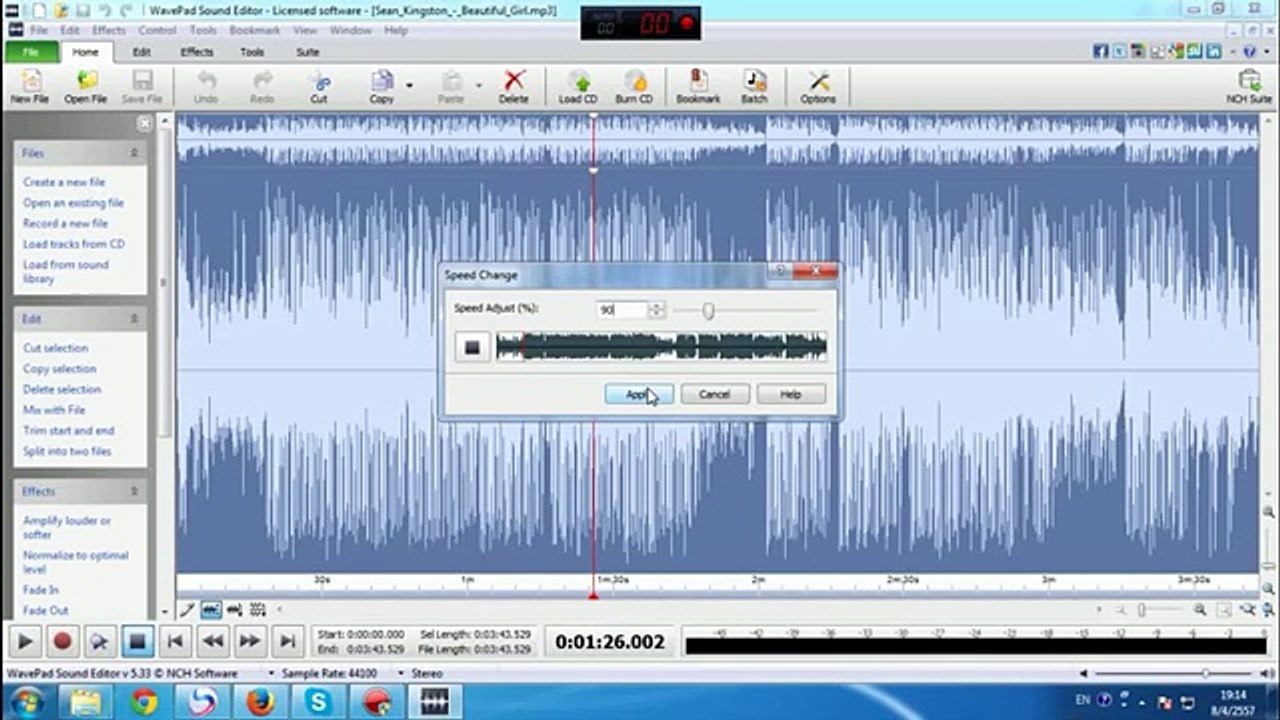1280x720 pixels.
Task: Collapse the Files sidebar section
Action: (134, 153)
